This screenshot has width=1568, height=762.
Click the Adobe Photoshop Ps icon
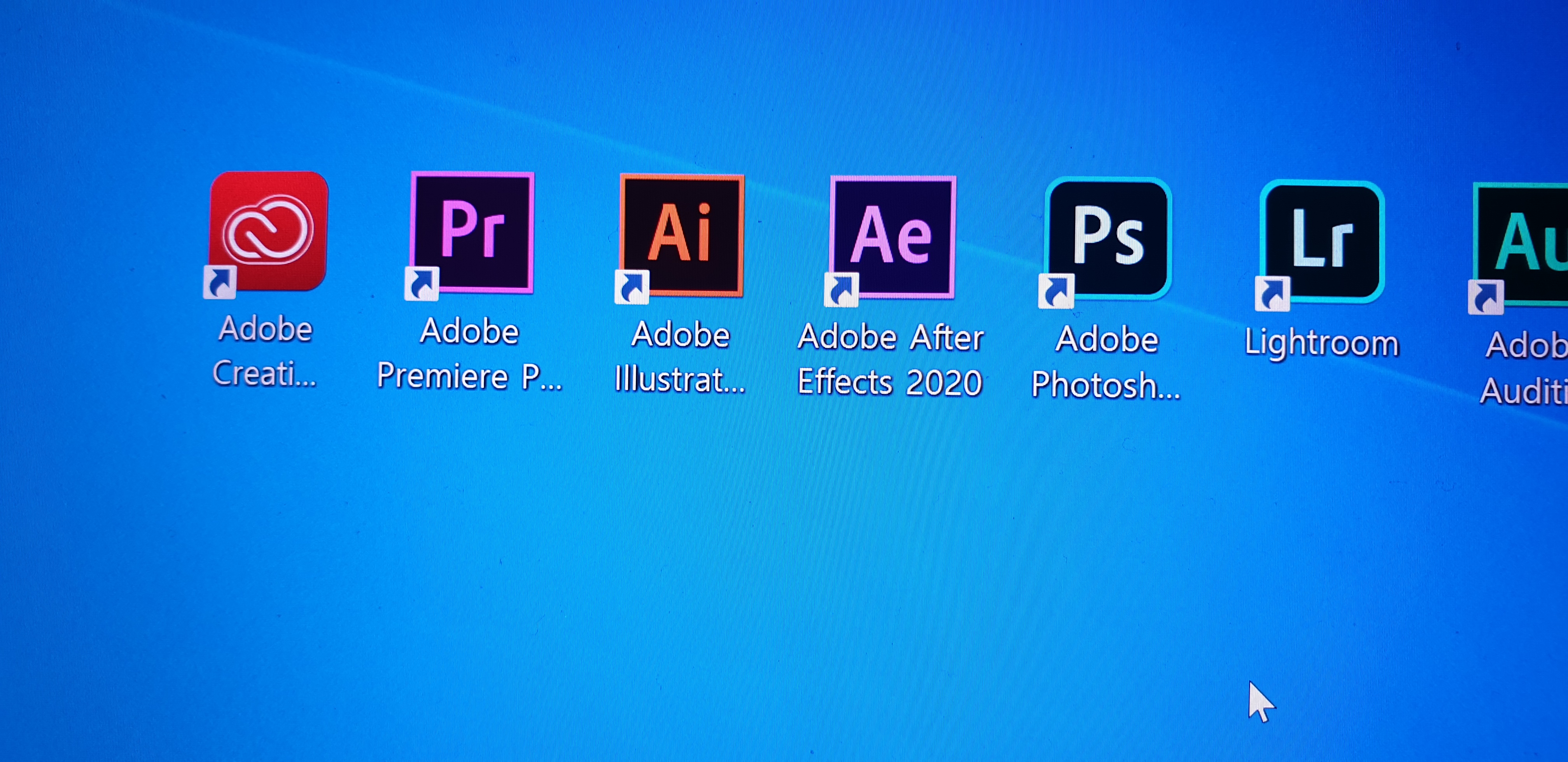point(1108,239)
